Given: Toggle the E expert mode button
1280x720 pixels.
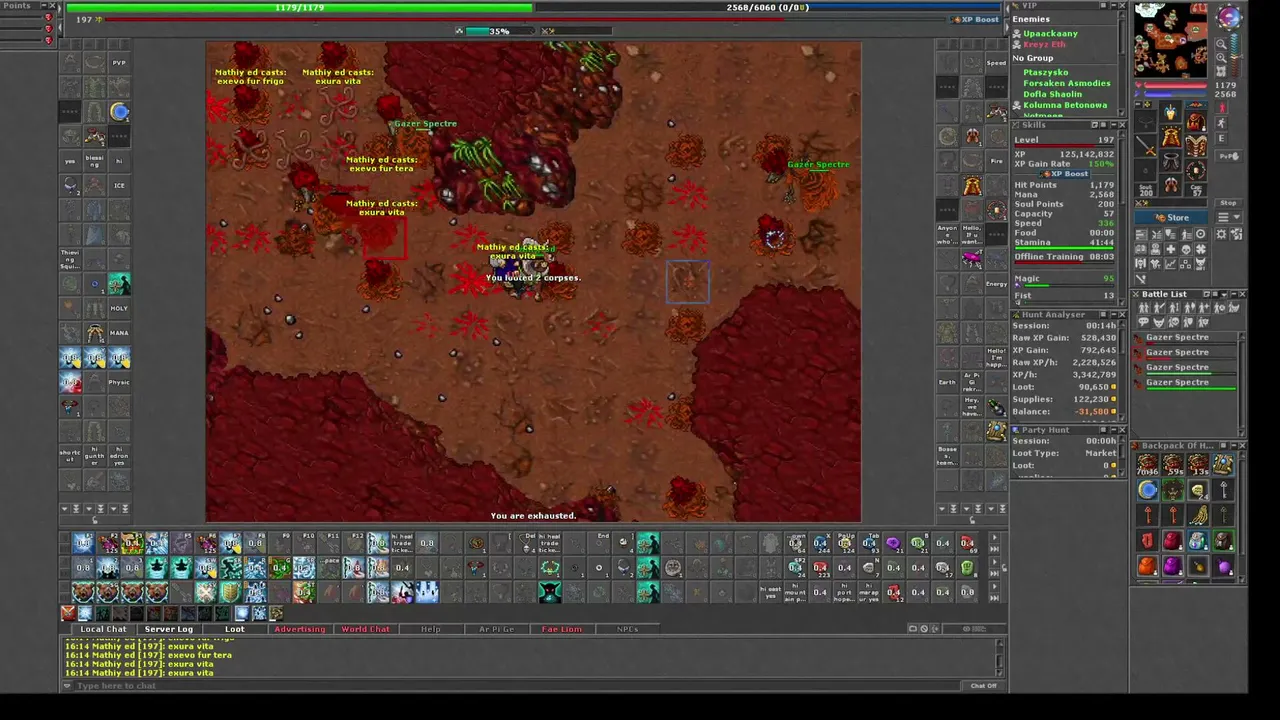Looking at the screenshot, I should pyautogui.click(x=1222, y=139).
